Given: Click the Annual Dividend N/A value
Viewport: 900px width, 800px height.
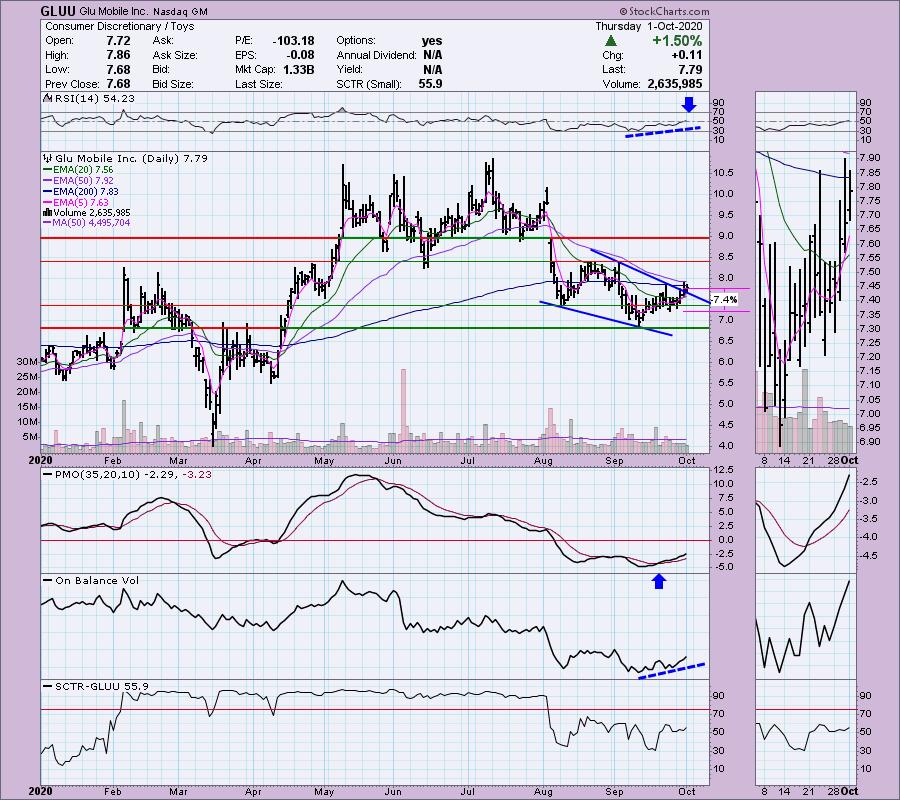Looking at the screenshot, I should coord(433,55).
